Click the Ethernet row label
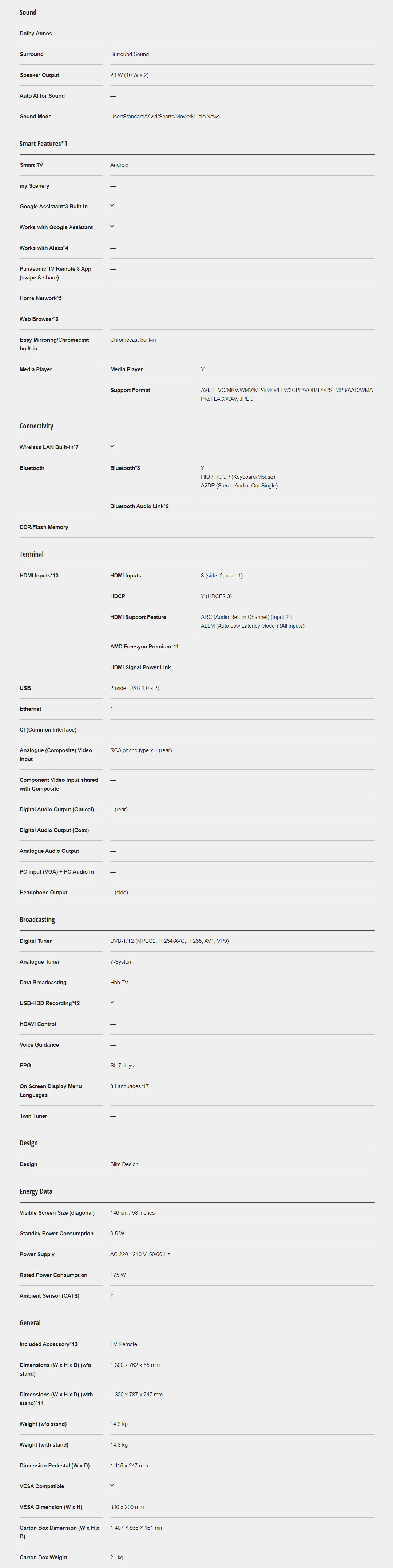 (31, 709)
